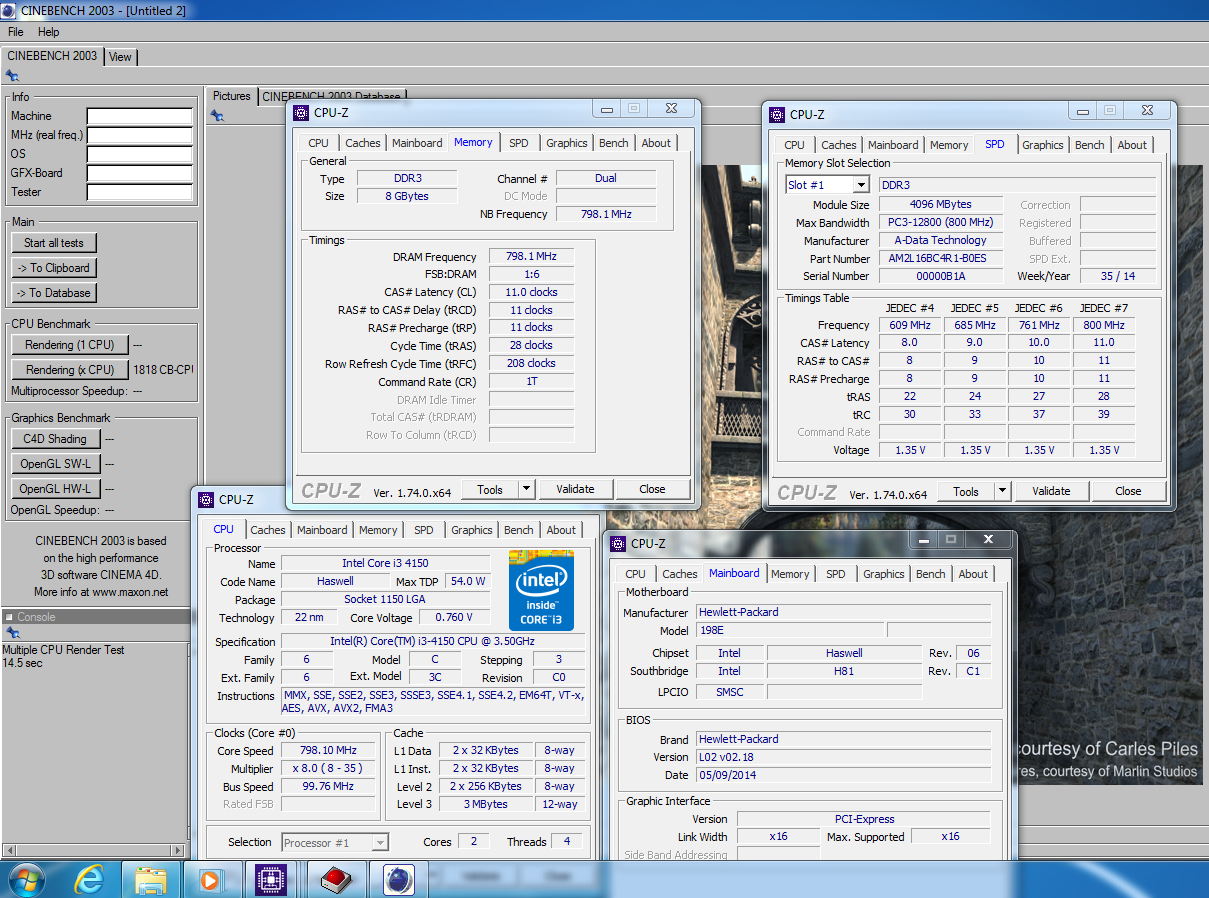Click the Manufacturer value A-Data Technology
The width and height of the screenshot is (1209, 898).
click(x=940, y=240)
